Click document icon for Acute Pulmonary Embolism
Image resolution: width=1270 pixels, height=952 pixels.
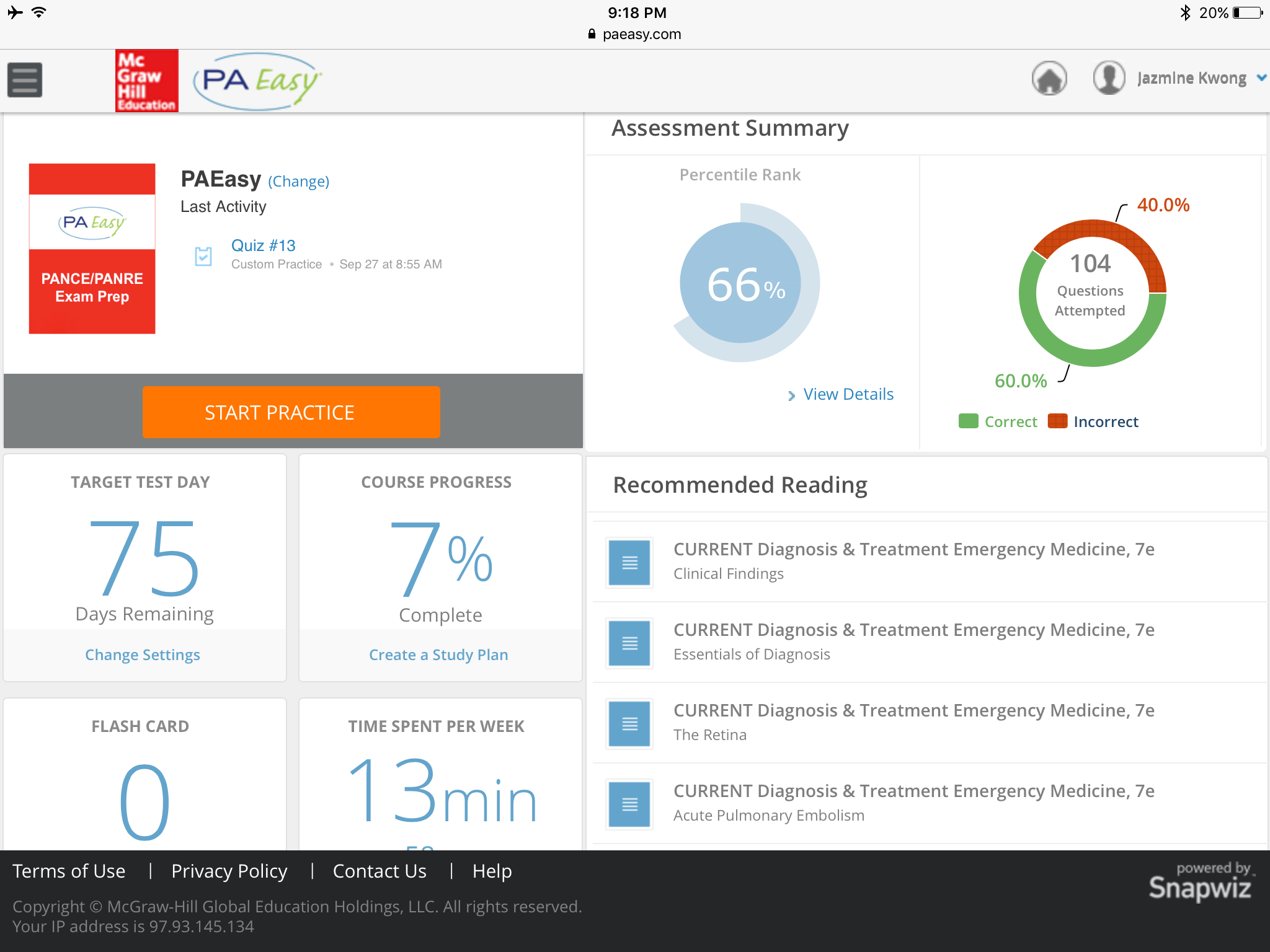(629, 804)
